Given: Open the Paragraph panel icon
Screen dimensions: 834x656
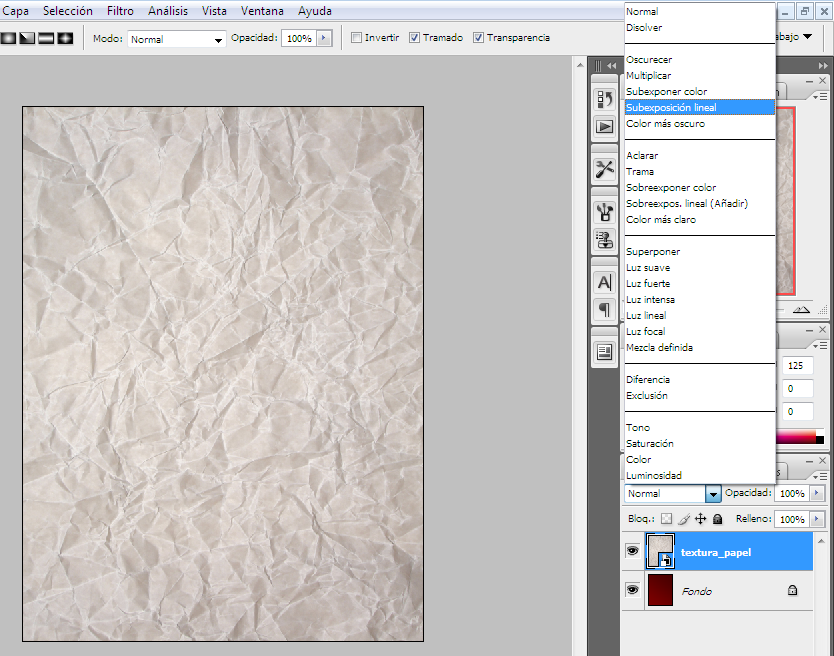Looking at the screenshot, I should 604,310.
